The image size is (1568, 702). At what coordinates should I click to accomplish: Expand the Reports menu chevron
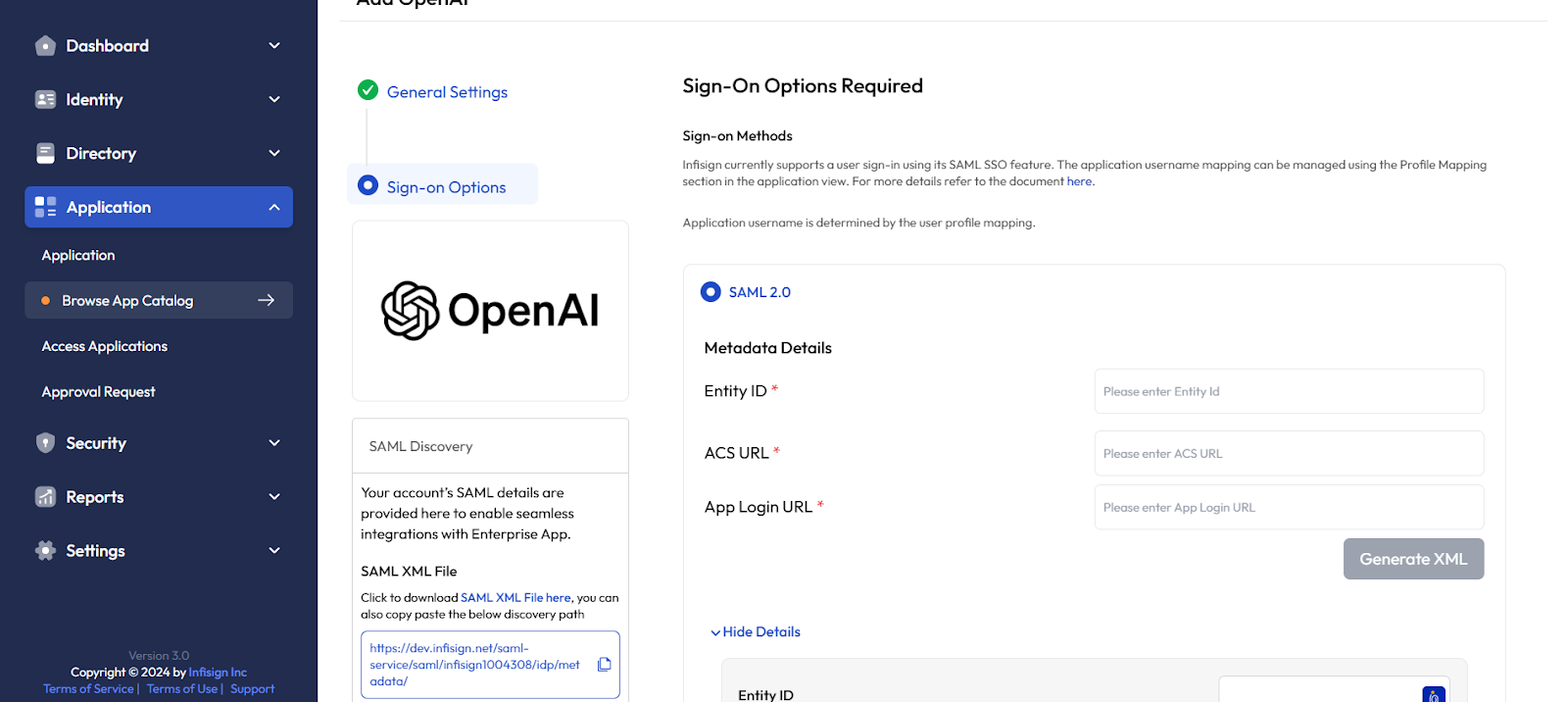[274, 497]
